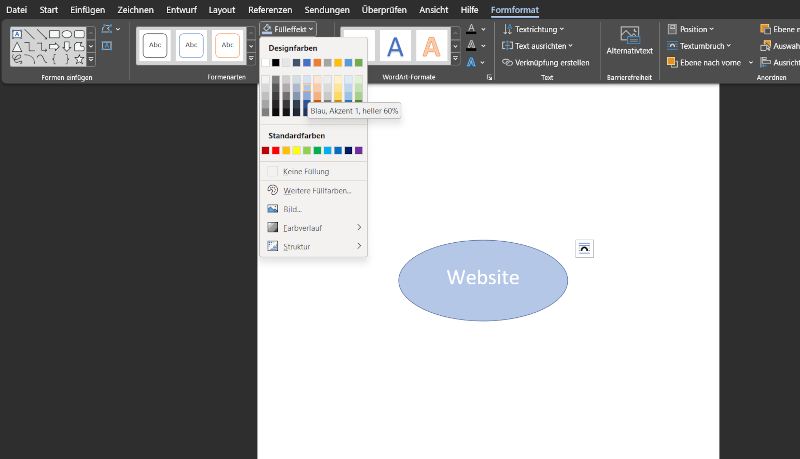
Task: Select Keine Füllung option
Action: tap(305, 171)
